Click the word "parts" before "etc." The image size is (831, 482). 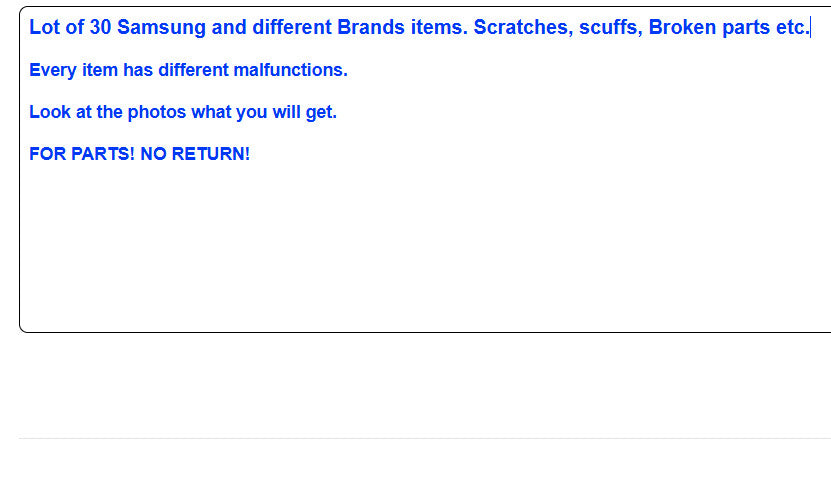pos(746,28)
